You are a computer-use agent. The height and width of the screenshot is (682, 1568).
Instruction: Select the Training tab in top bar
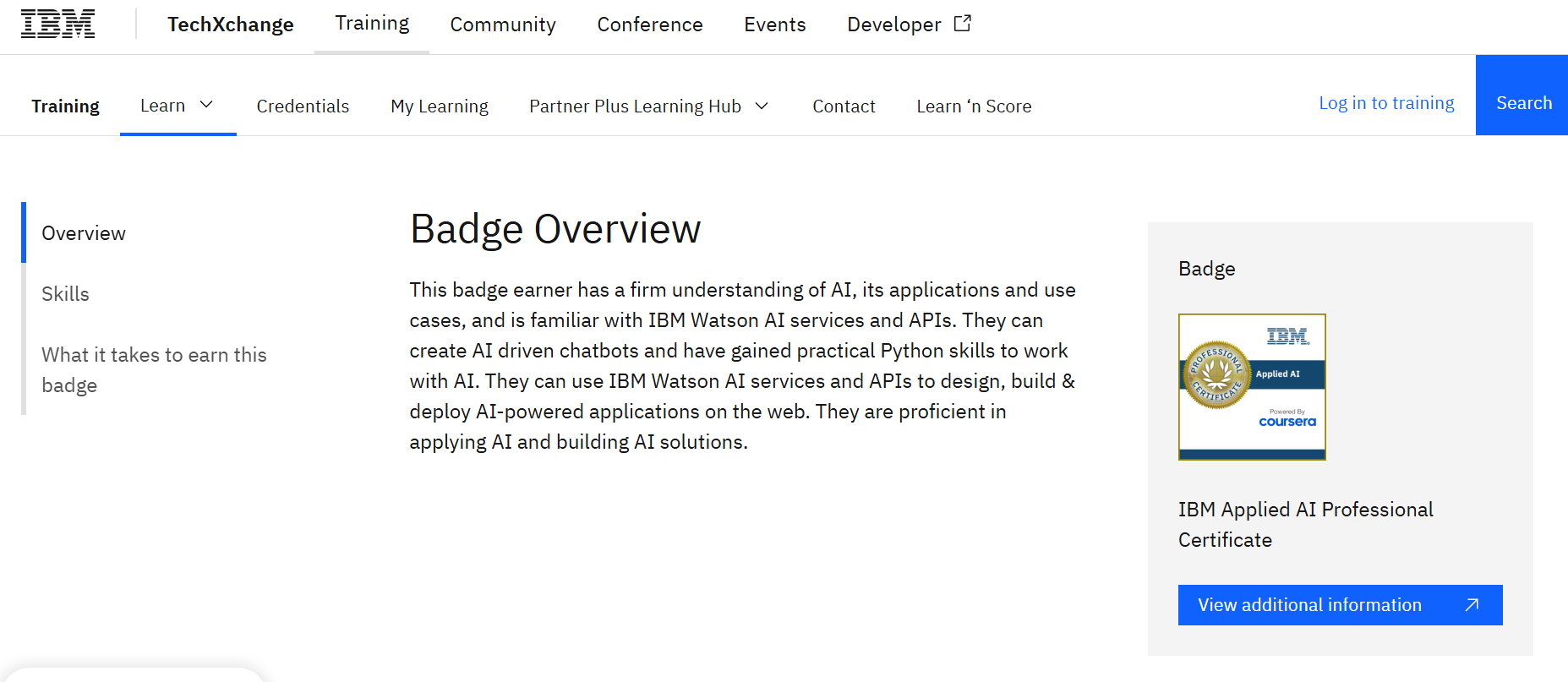tap(372, 24)
